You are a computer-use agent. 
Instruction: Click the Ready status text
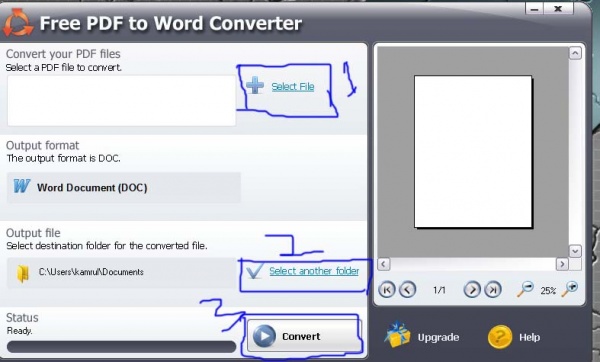[x=20, y=331]
